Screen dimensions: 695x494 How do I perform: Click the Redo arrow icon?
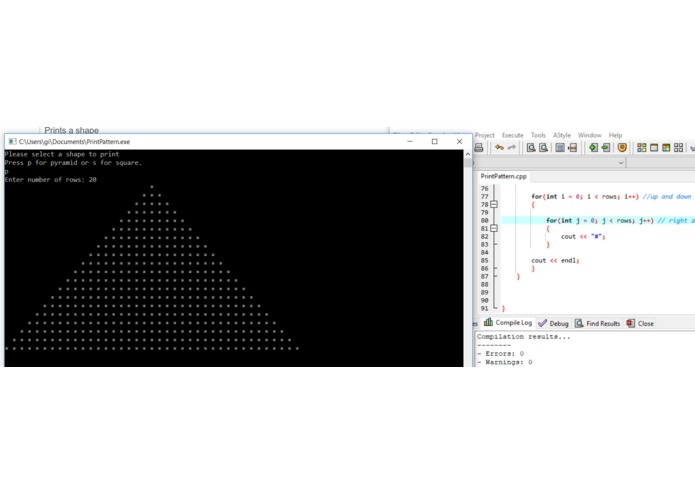(x=512, y=148)
